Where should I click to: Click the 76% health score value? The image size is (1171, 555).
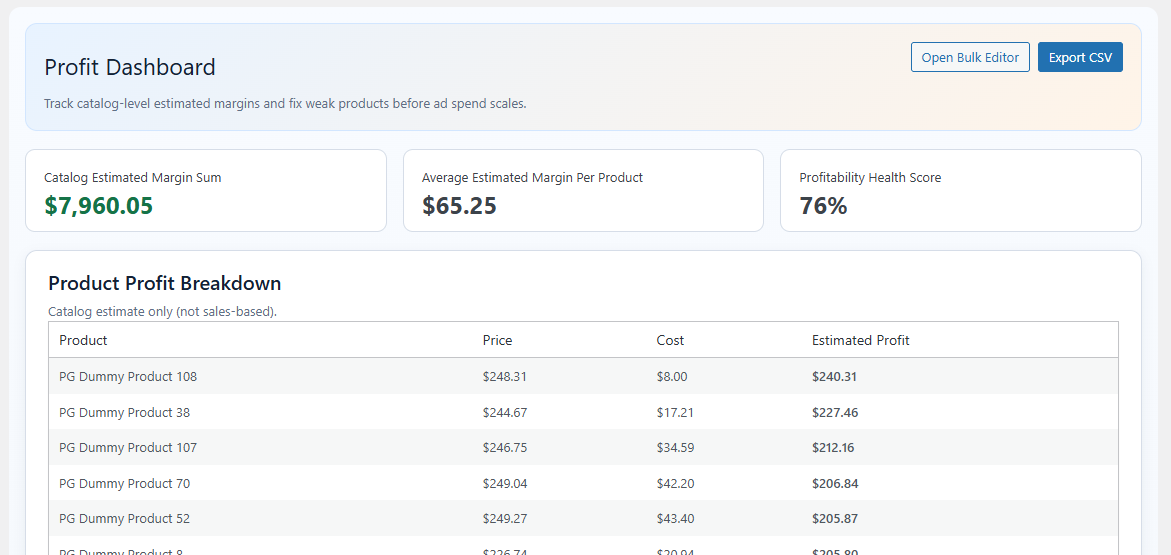[823, 206]
